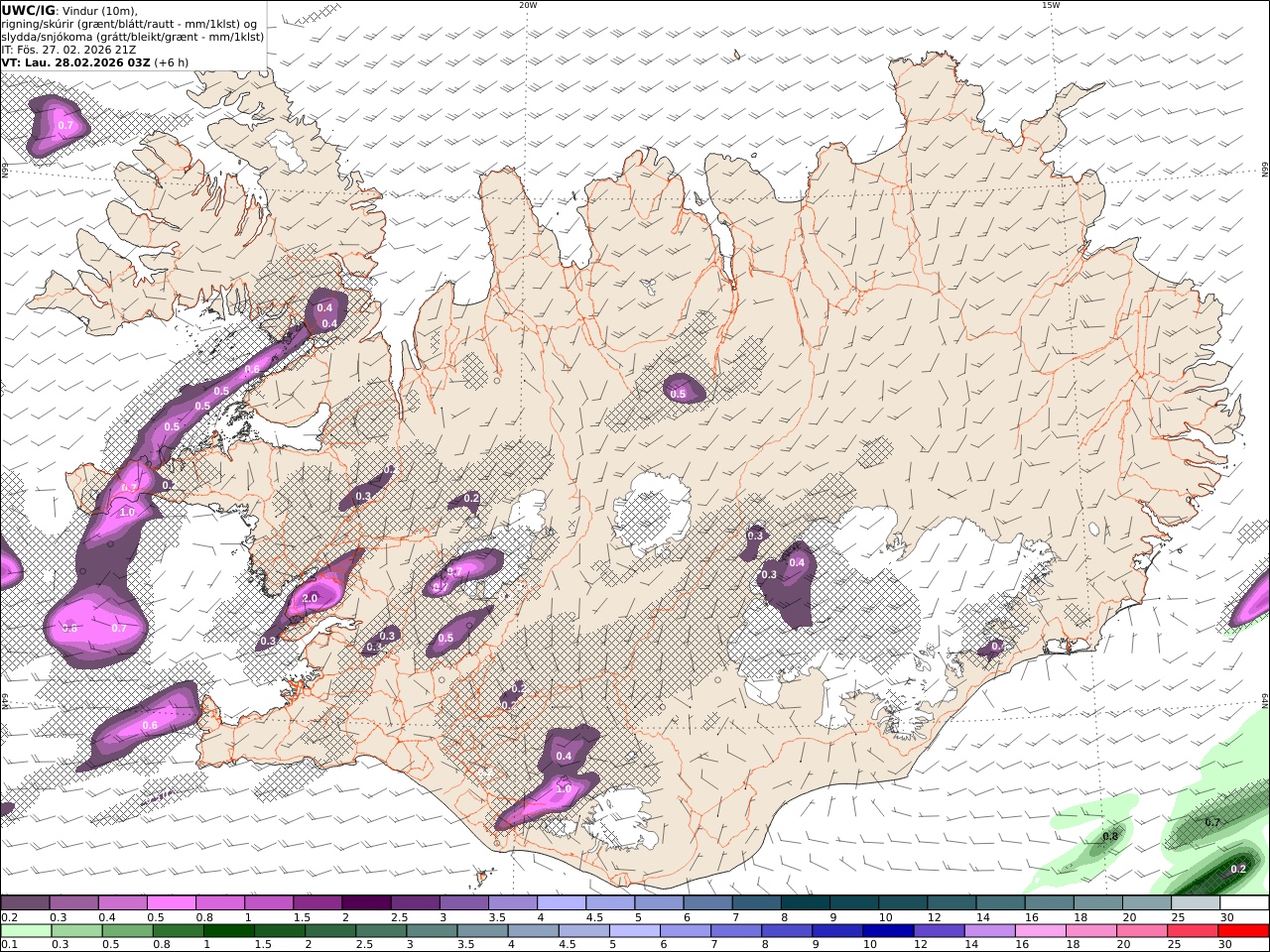The width and height of the screenshot is (1270, 952).
Task: Select the crimson 25 rain scale swatch
Action: click(x=1192, y=931)
